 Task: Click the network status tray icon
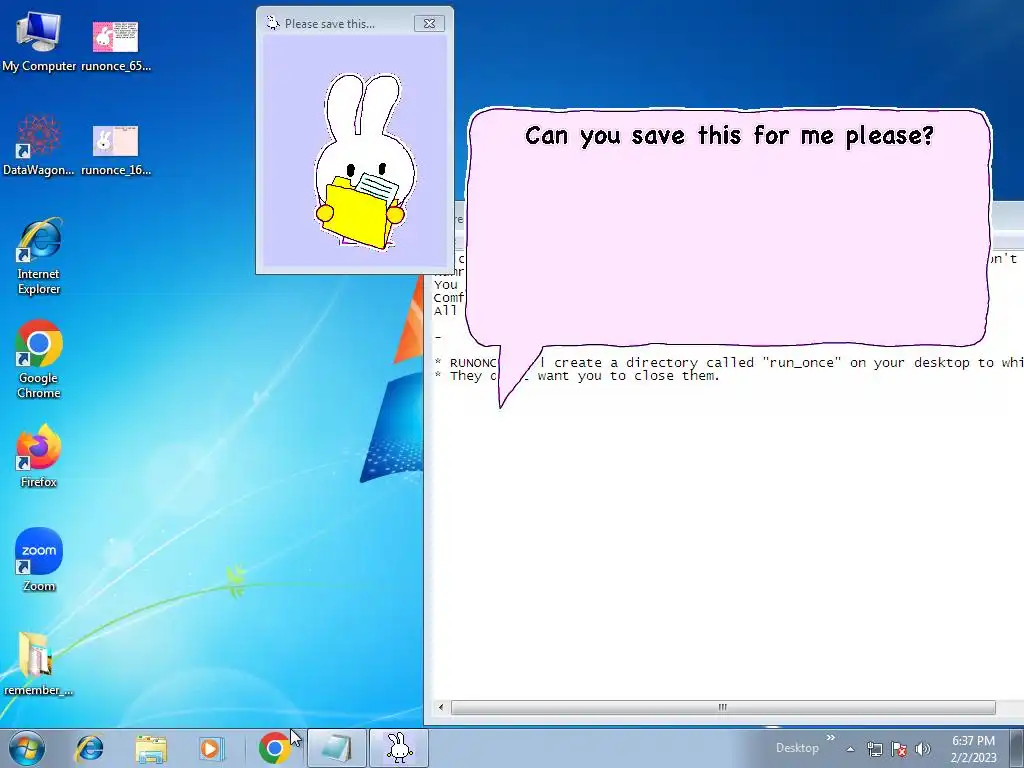tap(874, 749)
